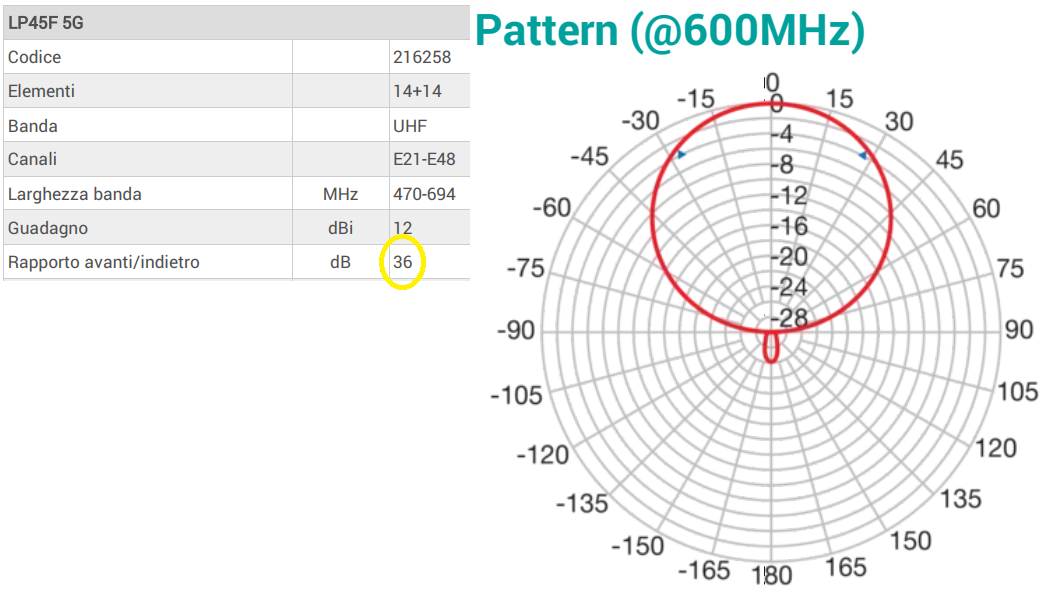Click the -90 degree angle label
Screen dimensions: 1056x595
516,331
